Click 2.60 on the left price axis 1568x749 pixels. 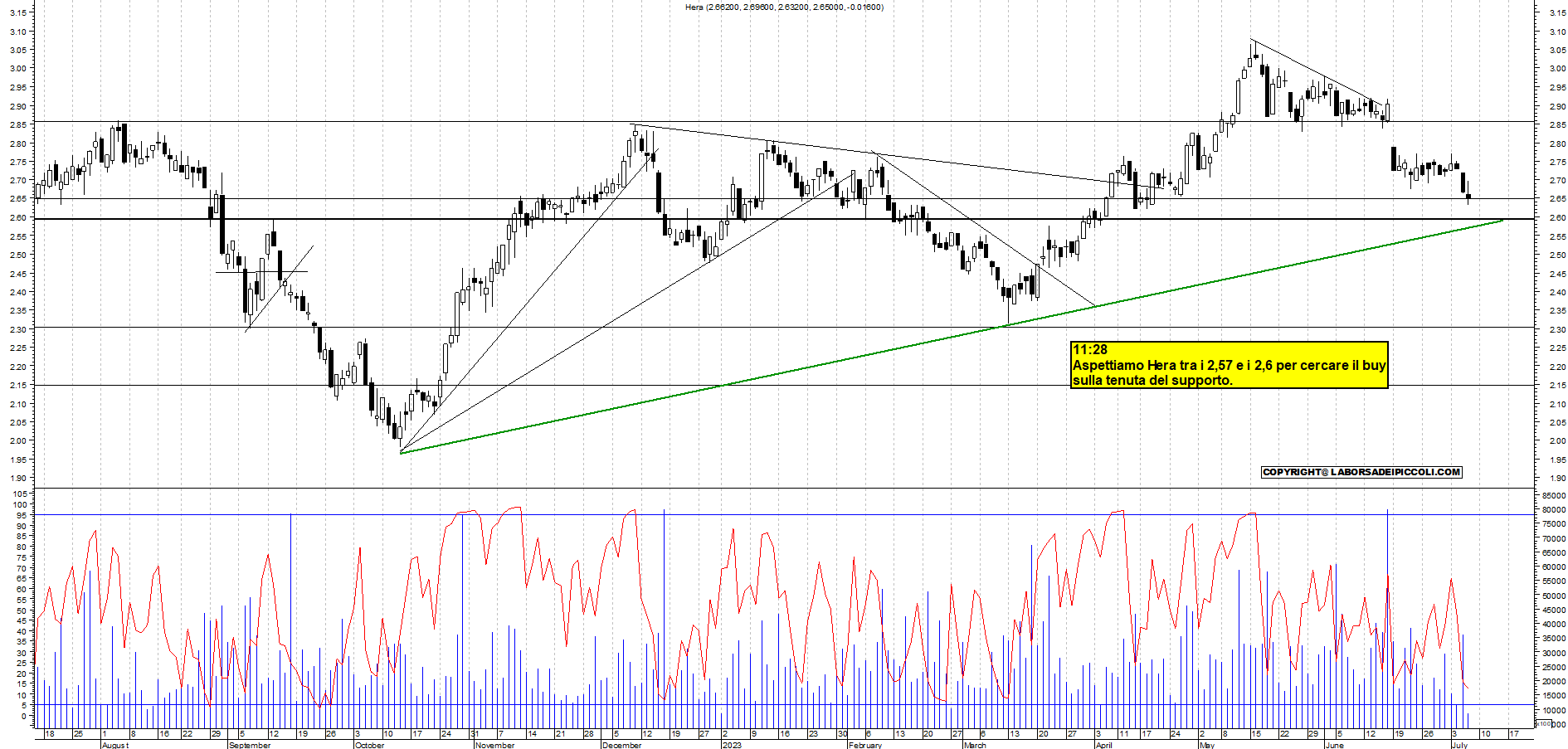click(20, 218)
